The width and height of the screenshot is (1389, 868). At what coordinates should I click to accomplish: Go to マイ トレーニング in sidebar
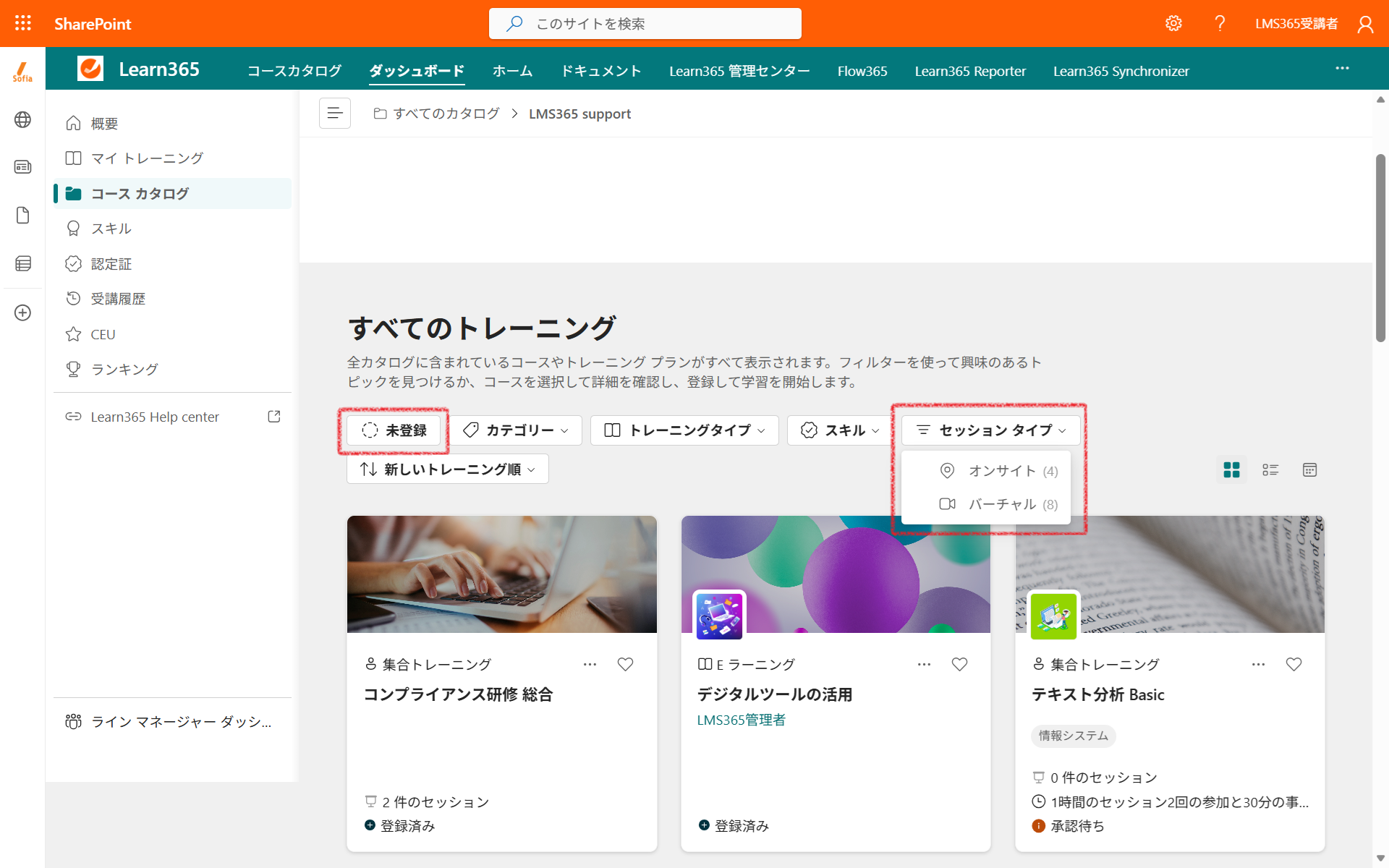(x=172, y=158)
